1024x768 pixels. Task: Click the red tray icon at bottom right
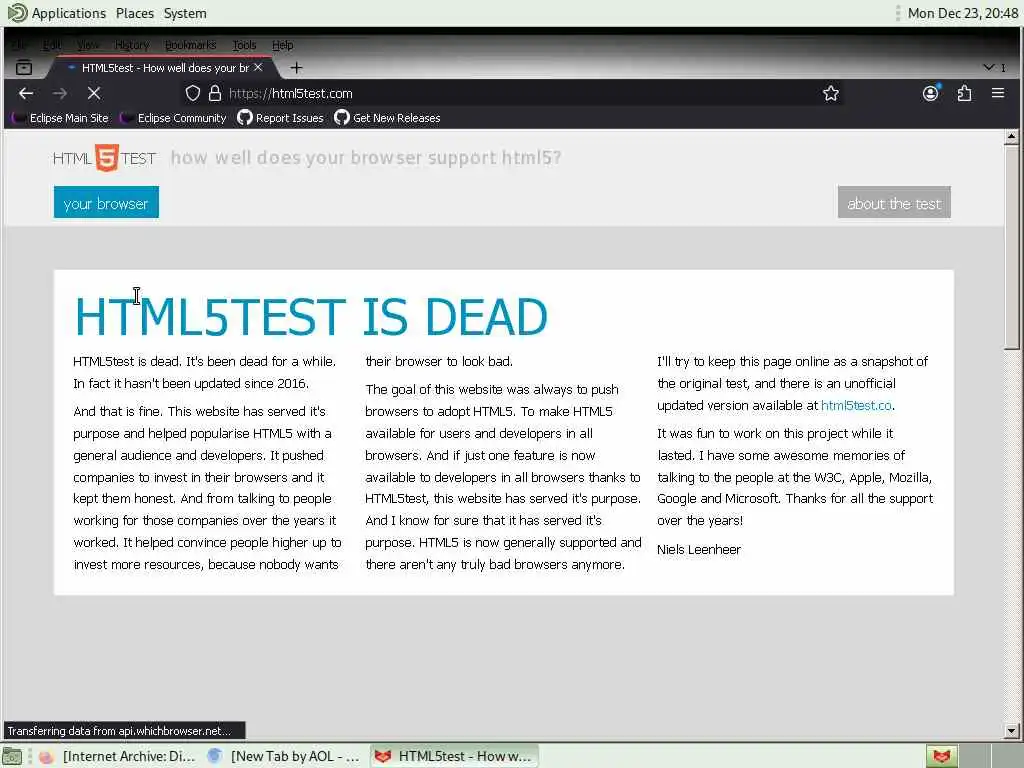[941, 756]
